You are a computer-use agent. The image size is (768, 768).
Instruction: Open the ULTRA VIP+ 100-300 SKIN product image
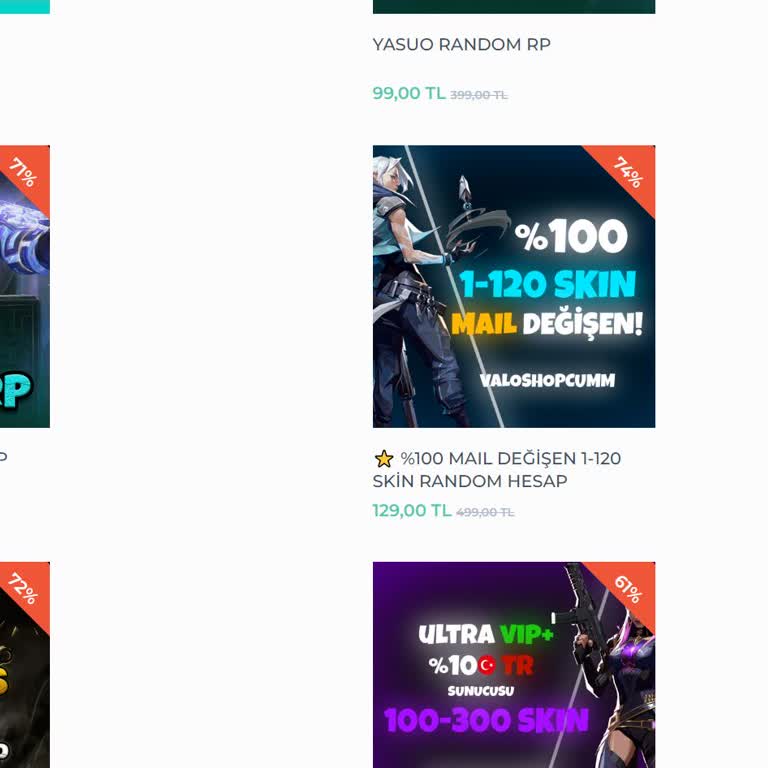coord(514,665)
